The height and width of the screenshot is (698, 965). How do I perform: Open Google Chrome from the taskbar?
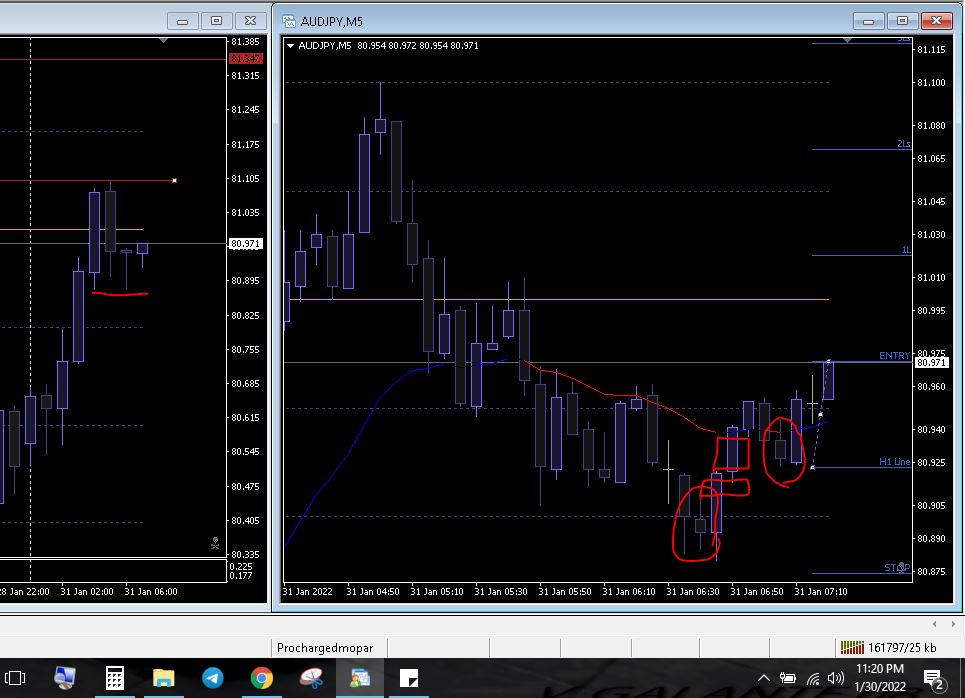(262, 679)
